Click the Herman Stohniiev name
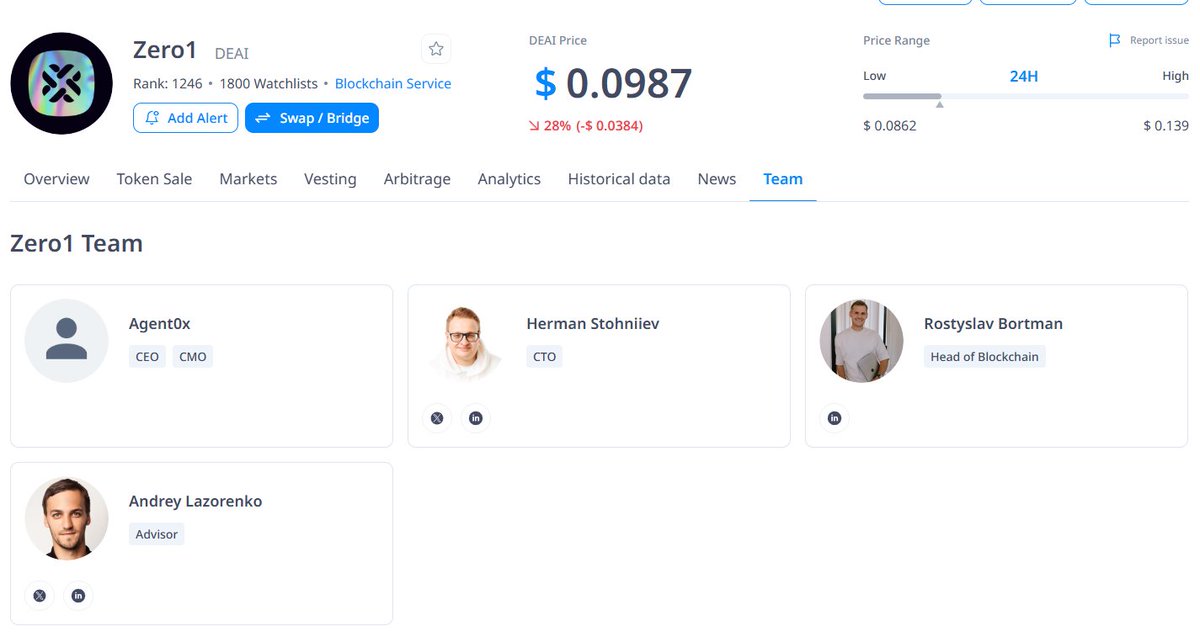The width and height of the screenshot is (1200, 637). tap(593, 324)
